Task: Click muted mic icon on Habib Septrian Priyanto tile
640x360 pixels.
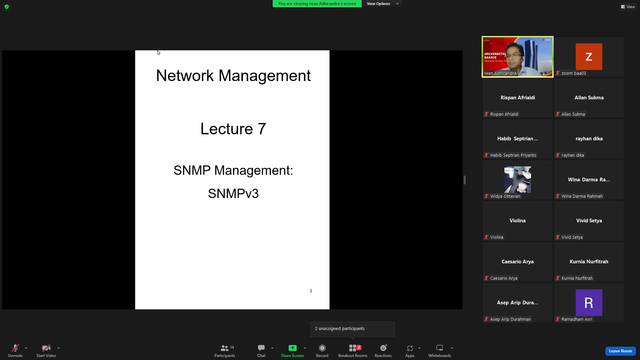Action: coord(486,155)
